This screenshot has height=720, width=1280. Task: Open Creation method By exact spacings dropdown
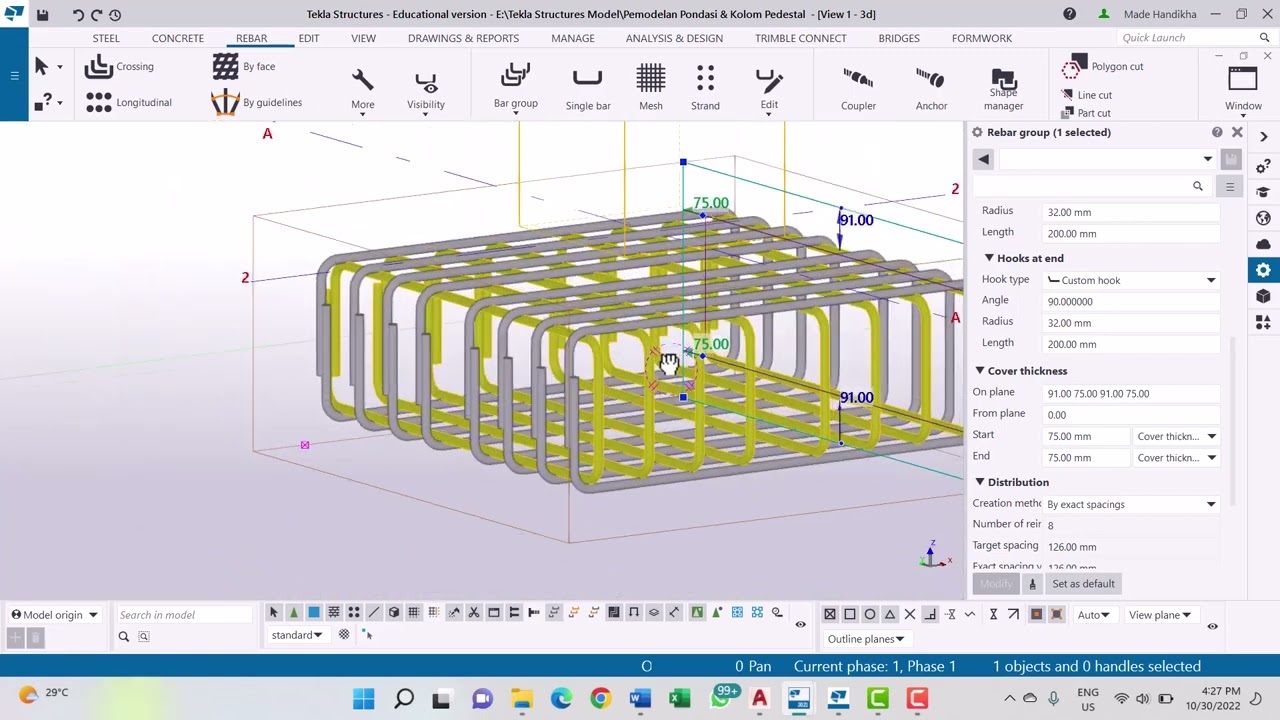1131,504
